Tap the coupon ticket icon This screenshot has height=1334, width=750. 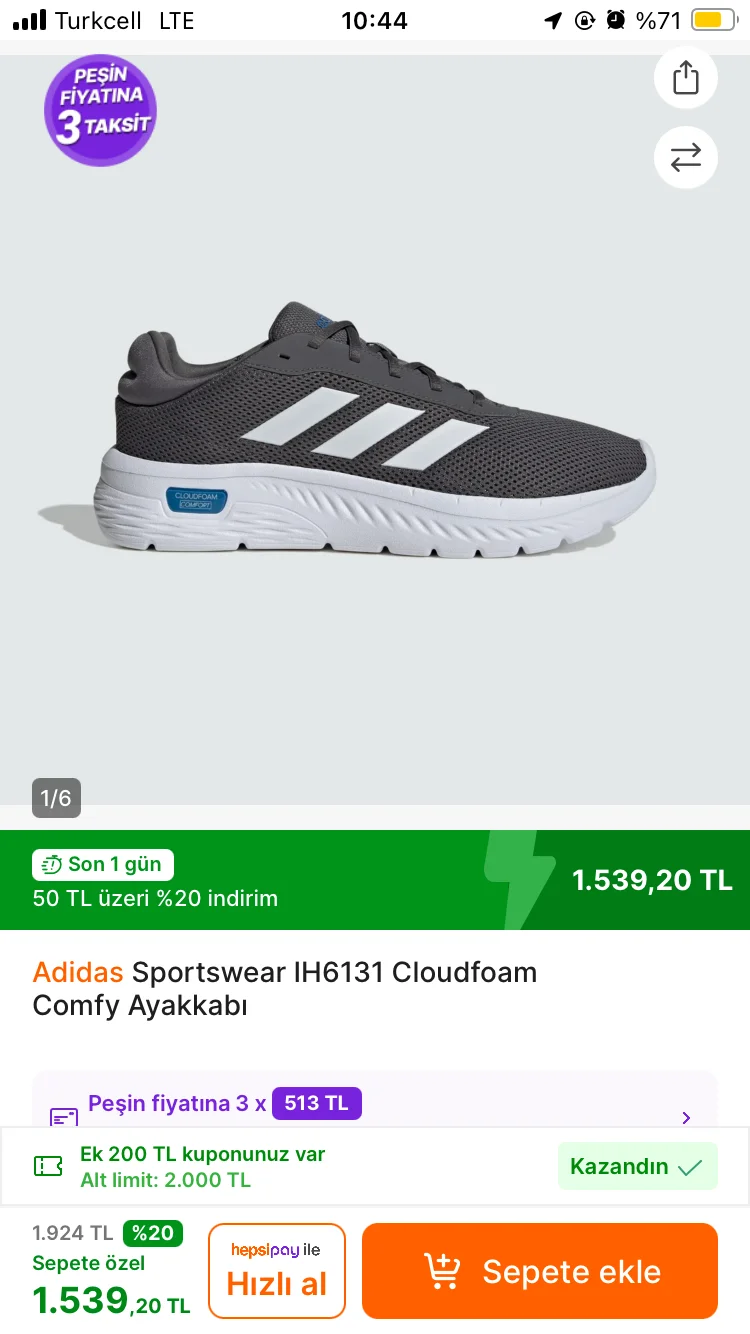pyautogui.click(x=48, y=1166)
